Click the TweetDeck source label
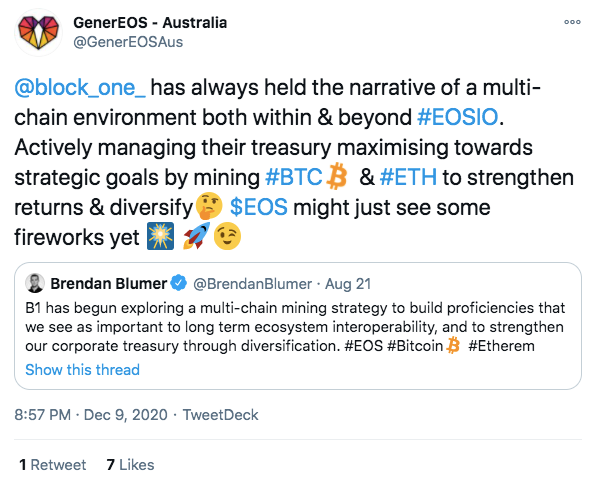The image size is (590, 486). tap(220, 415)
